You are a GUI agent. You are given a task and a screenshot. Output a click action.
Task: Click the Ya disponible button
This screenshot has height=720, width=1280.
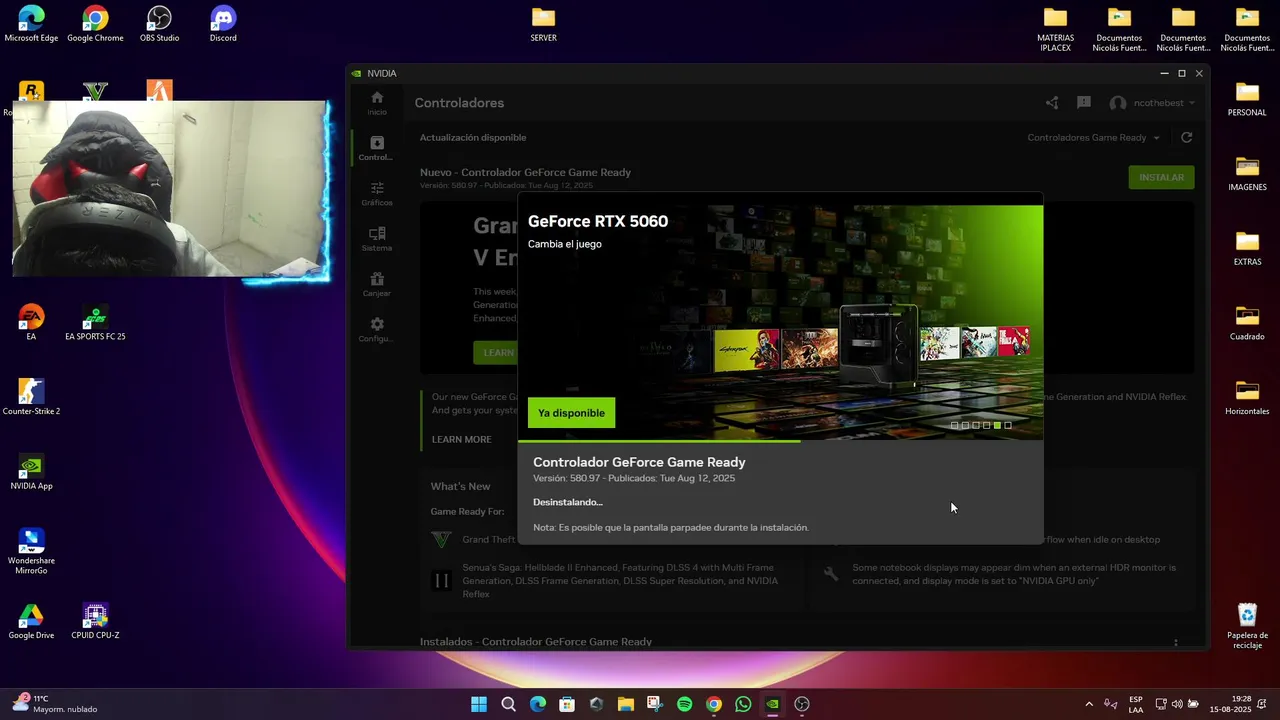tap(571, 413)
